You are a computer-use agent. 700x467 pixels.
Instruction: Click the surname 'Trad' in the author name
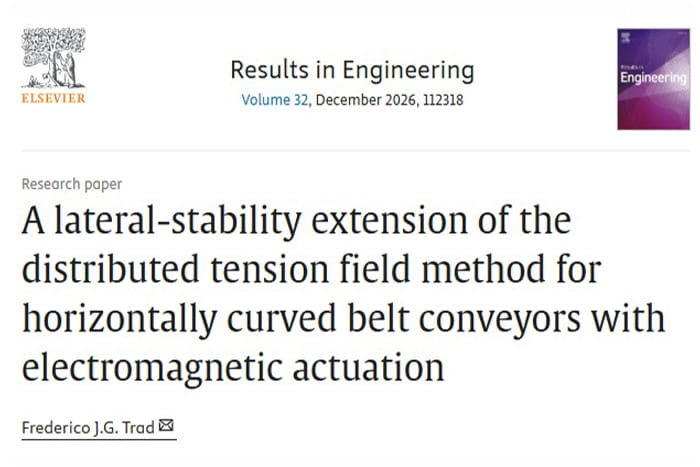pos(138,428)
